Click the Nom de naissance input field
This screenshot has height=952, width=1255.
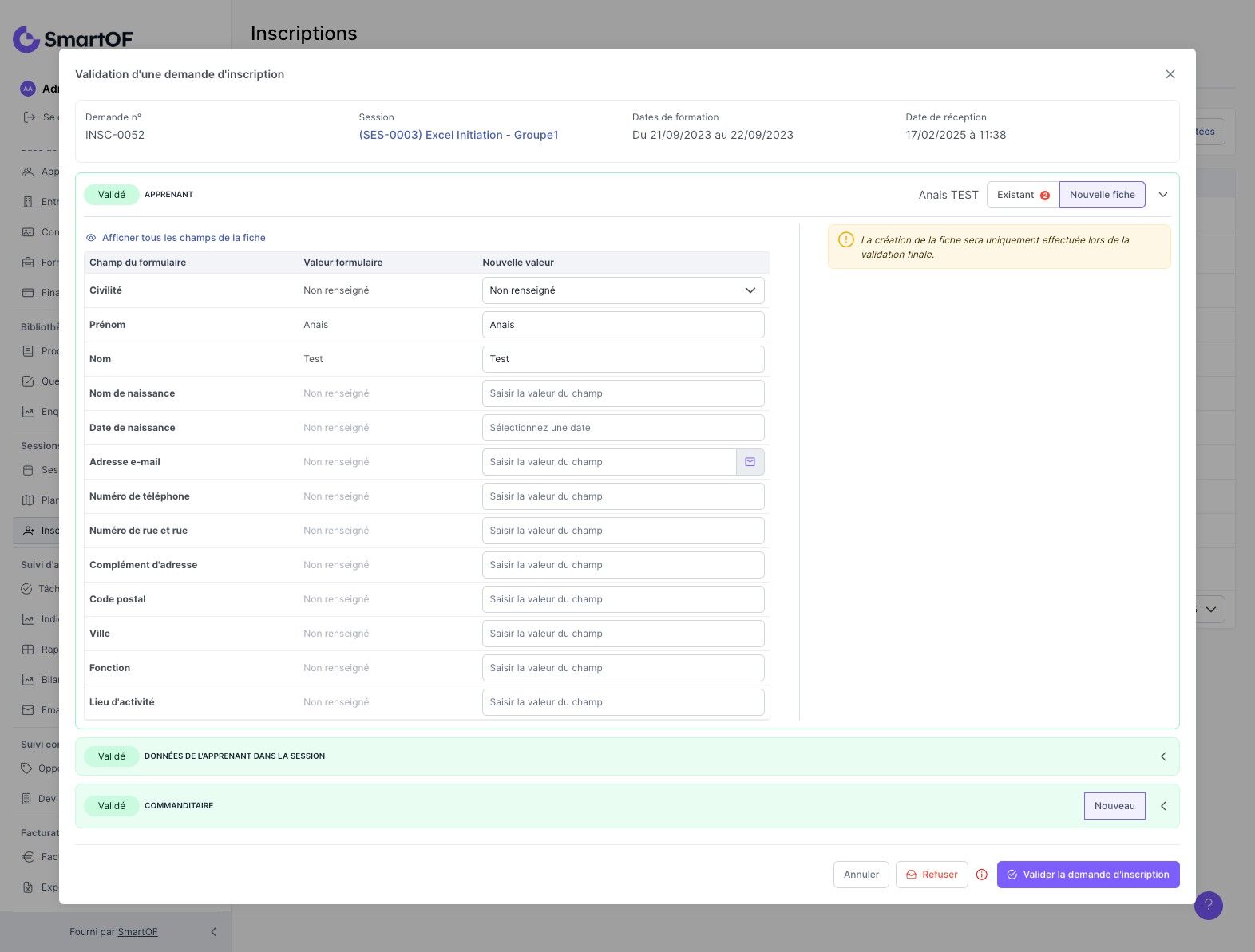[623, 393]
